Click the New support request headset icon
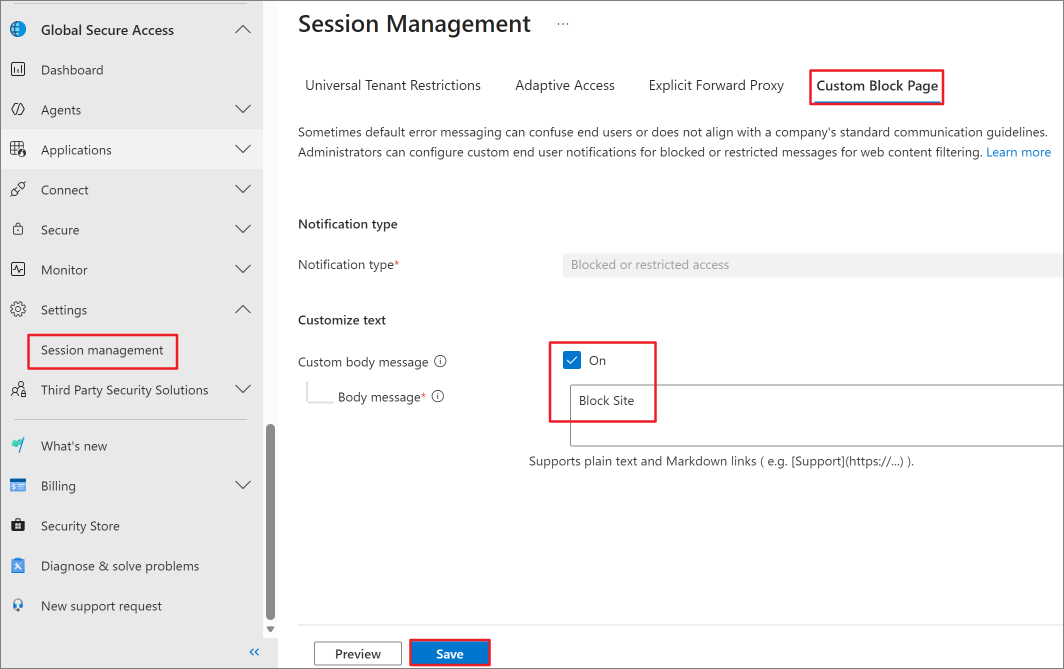The width and height of the screenshot is (1064, 669). tap(18, 605)
